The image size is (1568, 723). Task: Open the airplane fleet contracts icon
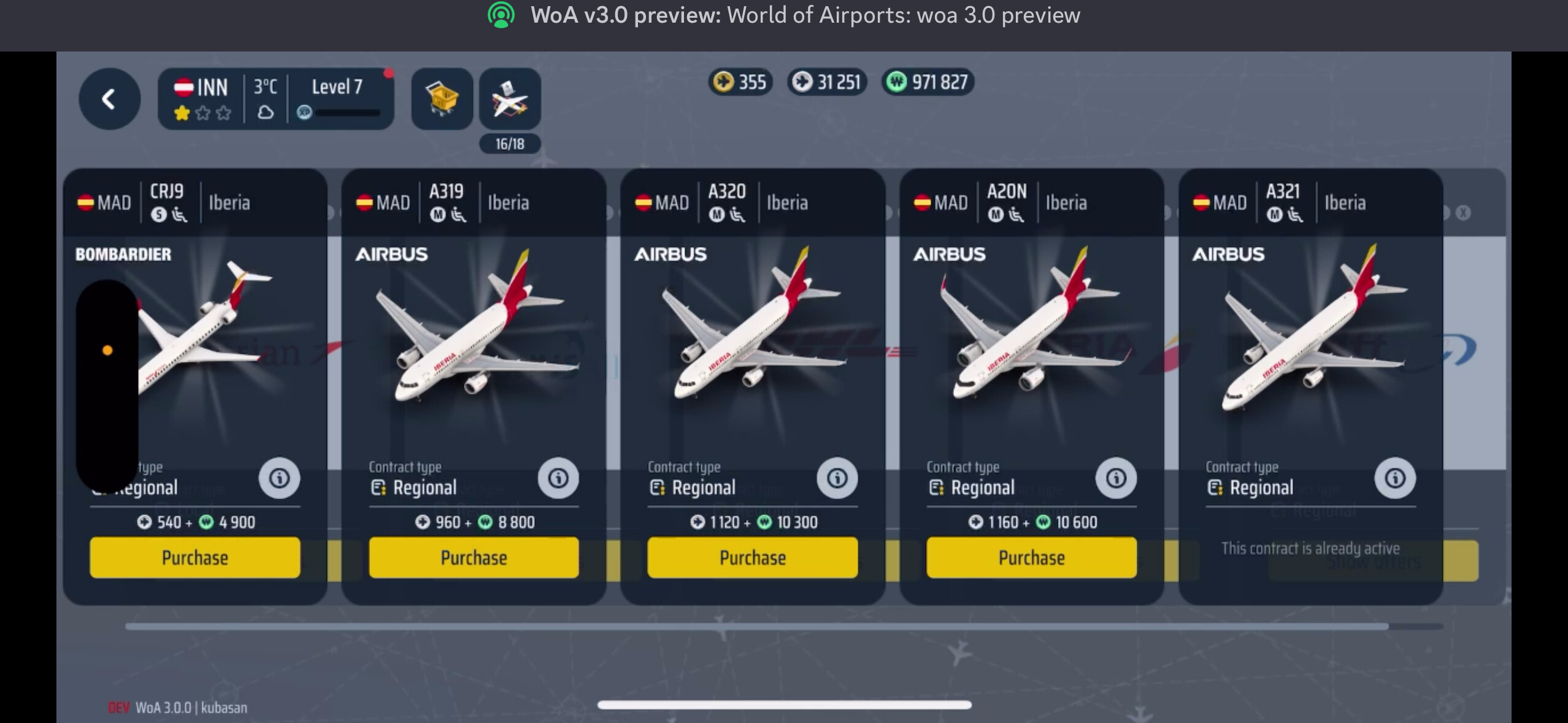510,99
